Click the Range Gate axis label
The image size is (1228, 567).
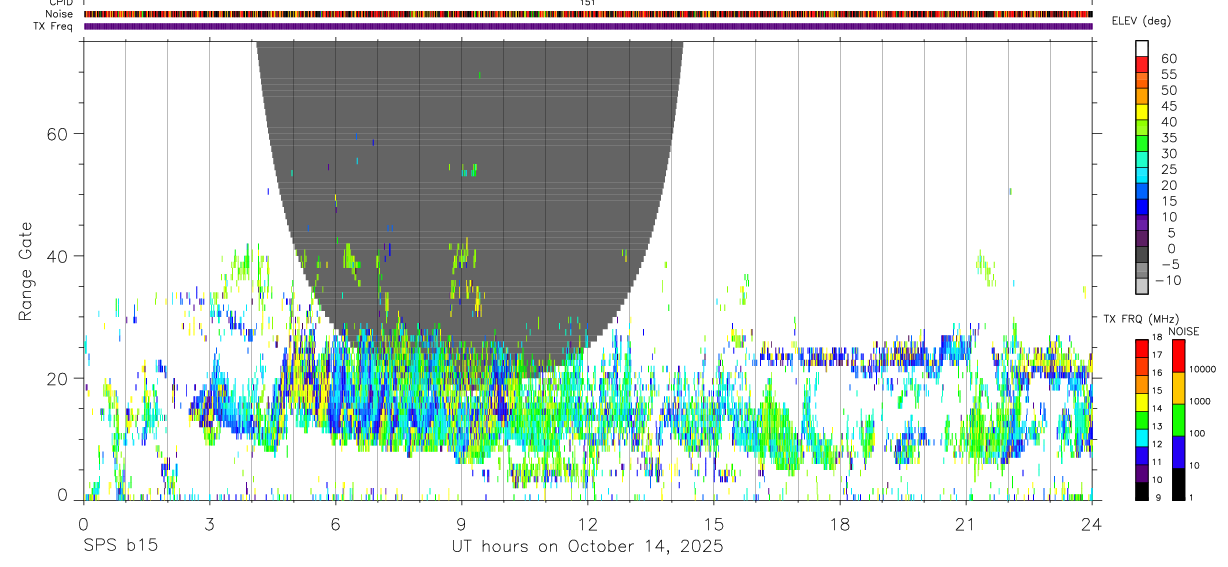[28, 271]
